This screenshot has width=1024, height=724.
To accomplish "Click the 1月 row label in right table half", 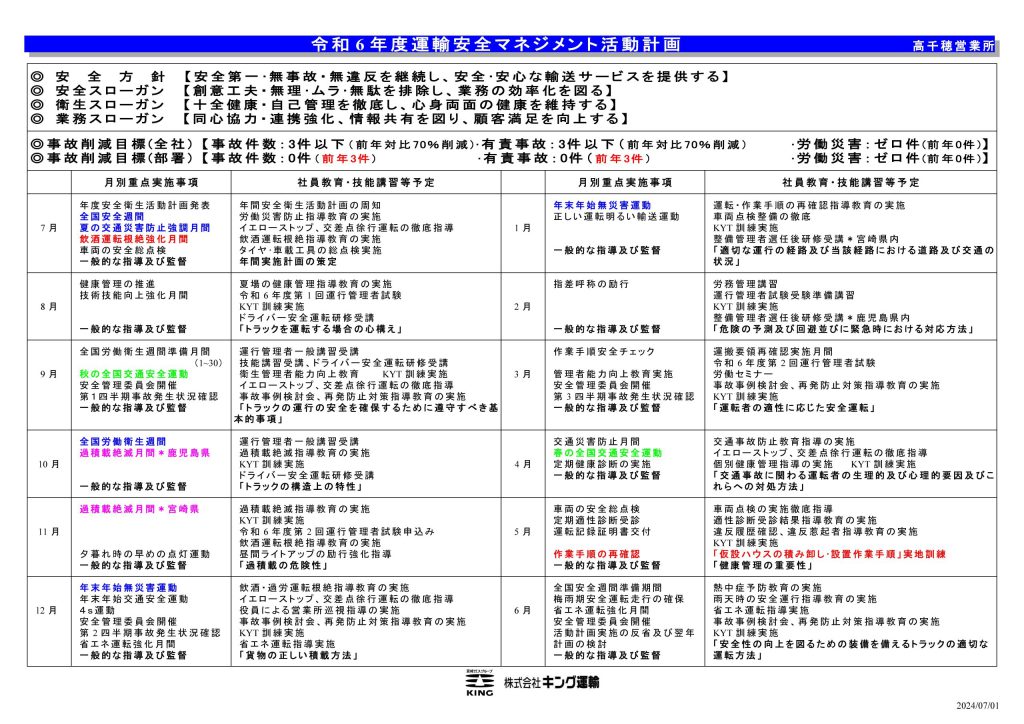I will coord(522,228).
